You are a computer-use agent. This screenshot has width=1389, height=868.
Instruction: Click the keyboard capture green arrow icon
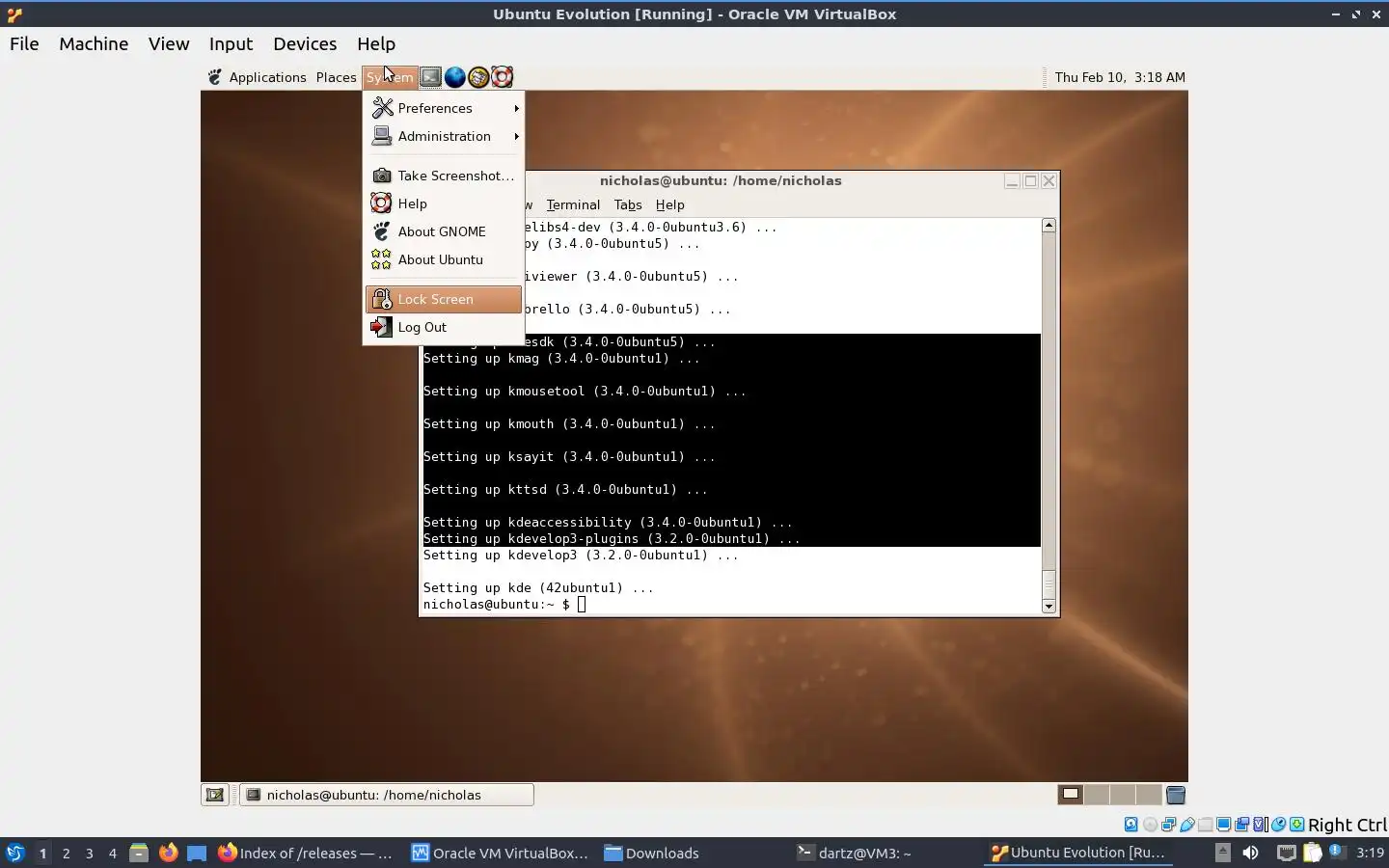point(1297,825)
